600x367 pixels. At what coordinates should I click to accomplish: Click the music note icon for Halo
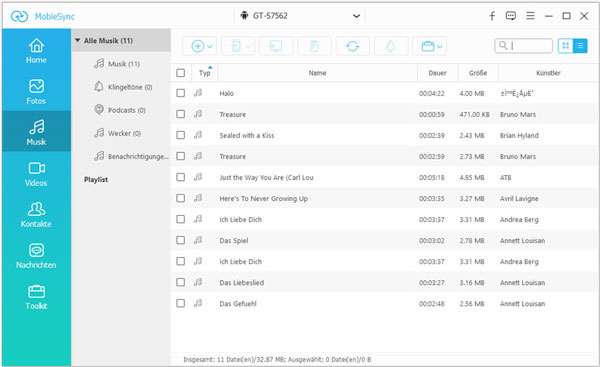click(198, 93)
